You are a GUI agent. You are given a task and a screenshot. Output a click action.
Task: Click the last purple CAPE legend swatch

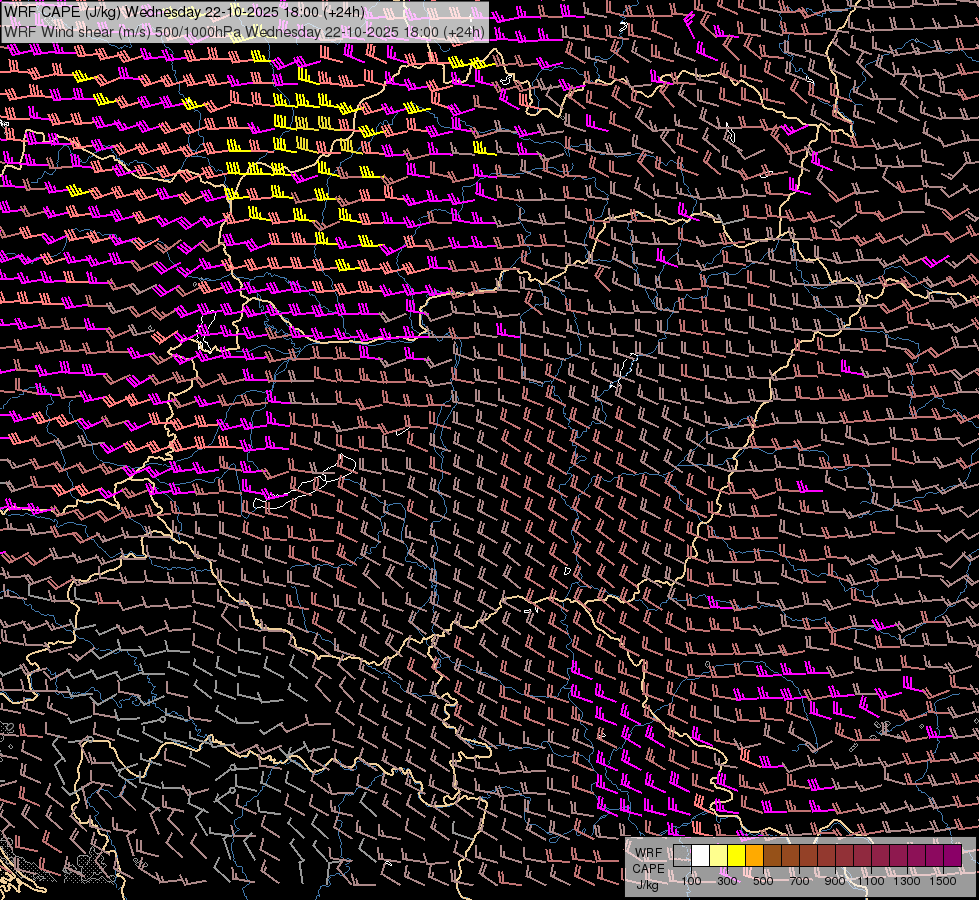(953, 856)
